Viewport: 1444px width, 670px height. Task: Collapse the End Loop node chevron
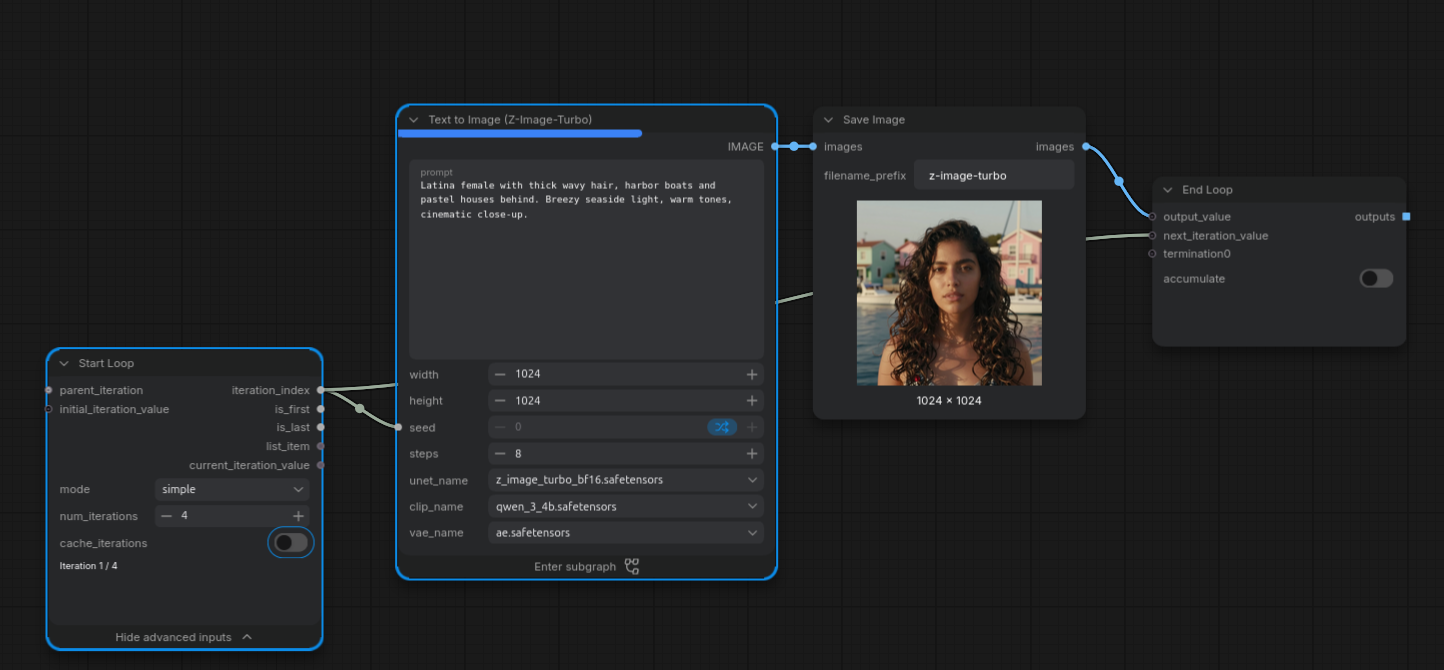[x=1167, y=189]
